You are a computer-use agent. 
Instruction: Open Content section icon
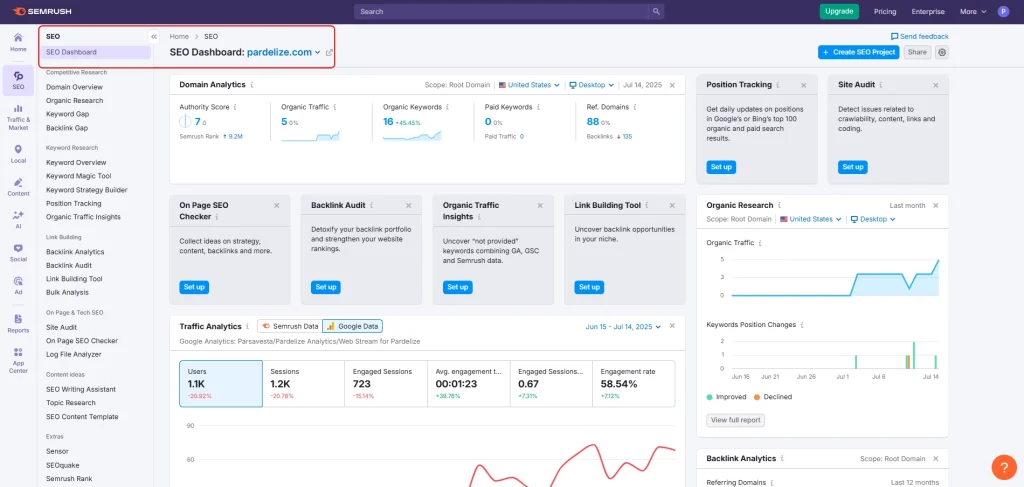tap(18, 187)
